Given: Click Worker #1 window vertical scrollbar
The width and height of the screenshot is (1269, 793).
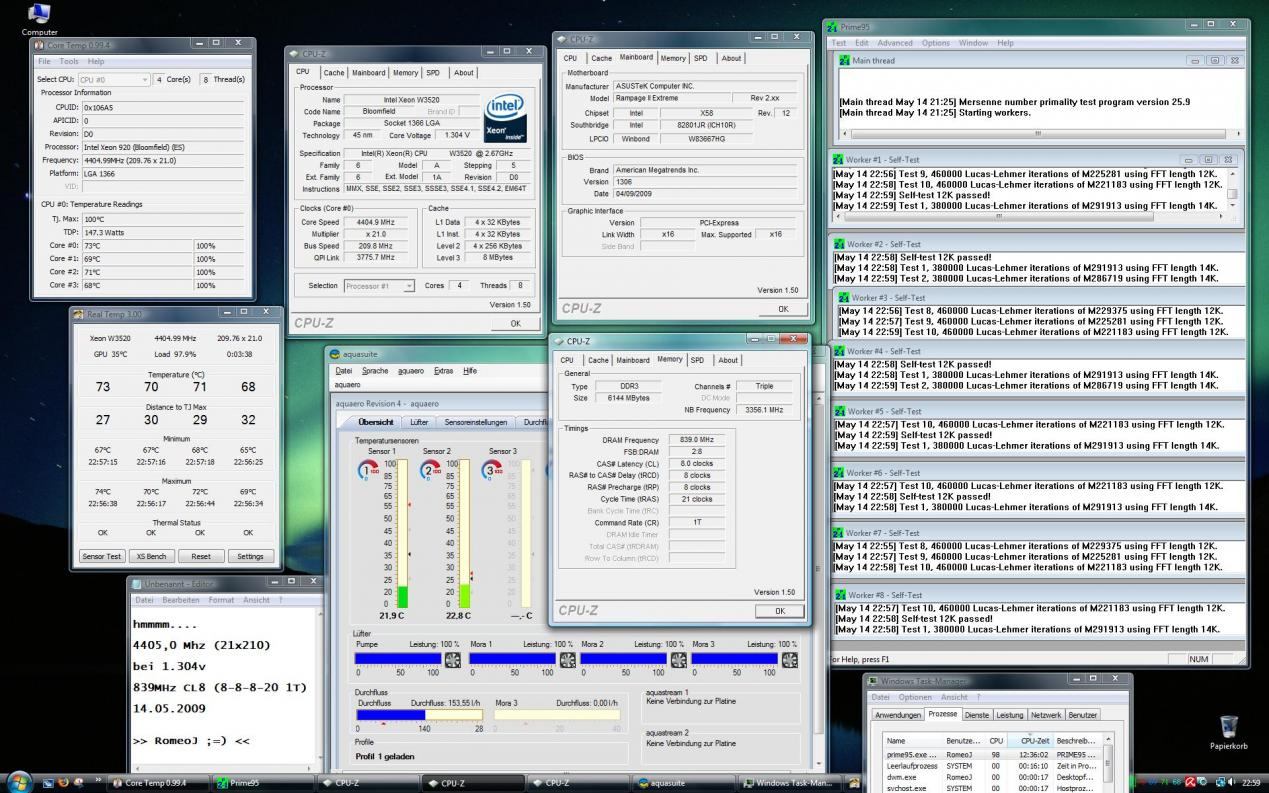Looking at the screenshot, I should (x=1233, y=190).
